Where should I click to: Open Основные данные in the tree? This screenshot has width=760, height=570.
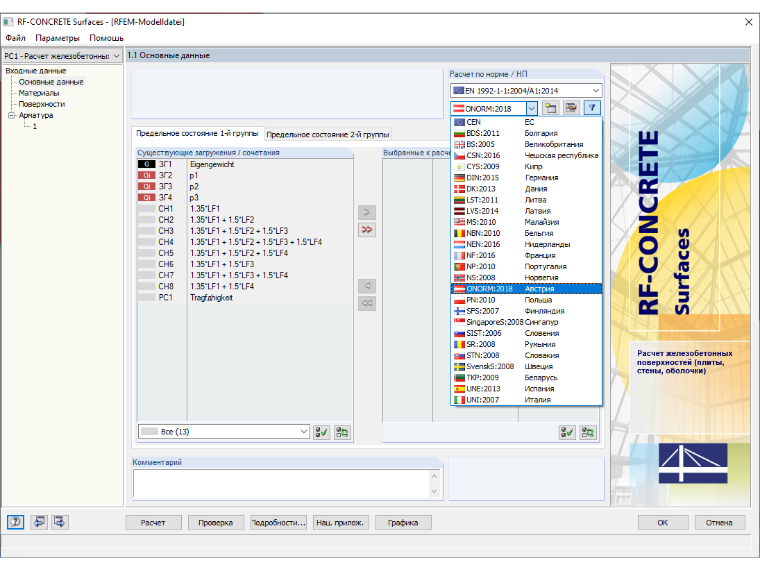click(x=51, y=82)
